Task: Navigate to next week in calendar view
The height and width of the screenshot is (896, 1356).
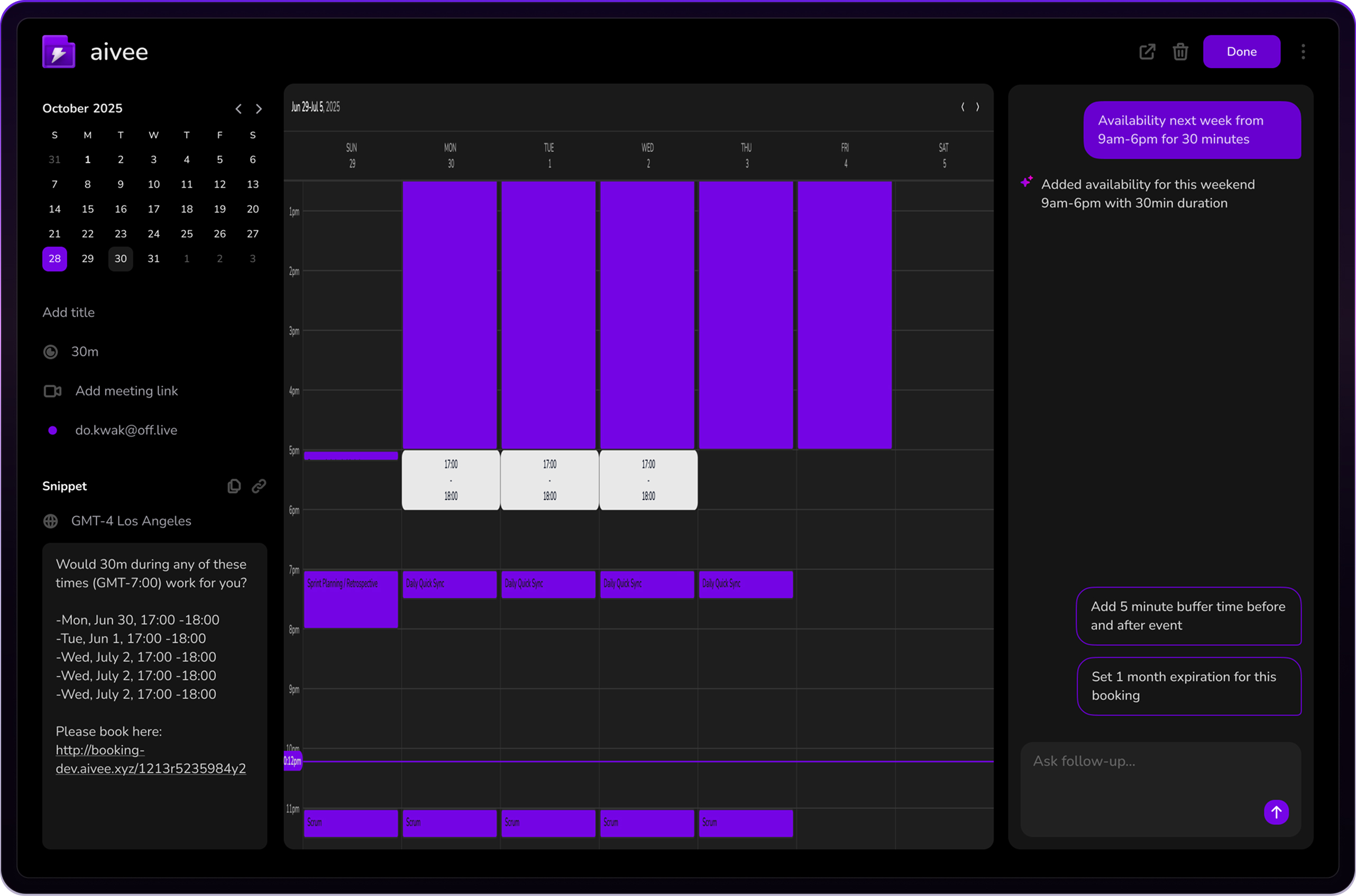Action: pyautogui.click(x=978, y=107)
